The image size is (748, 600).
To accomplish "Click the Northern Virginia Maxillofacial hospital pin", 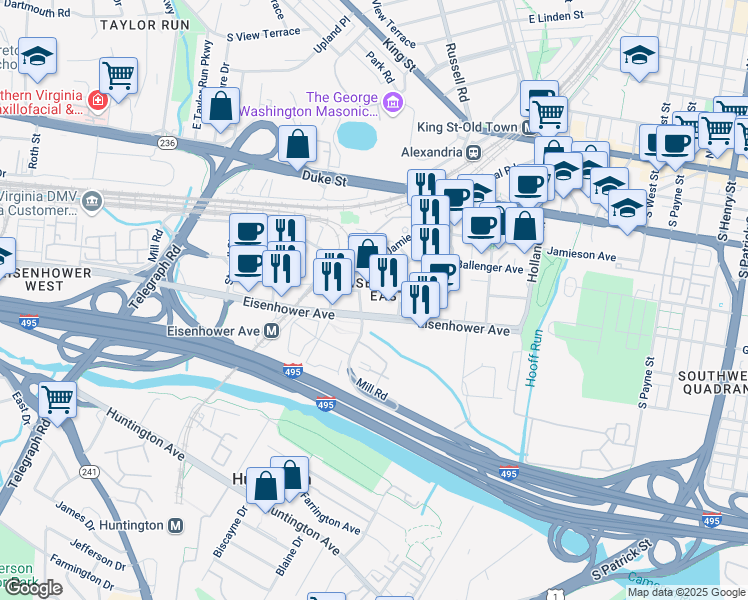I will [98, 101].
